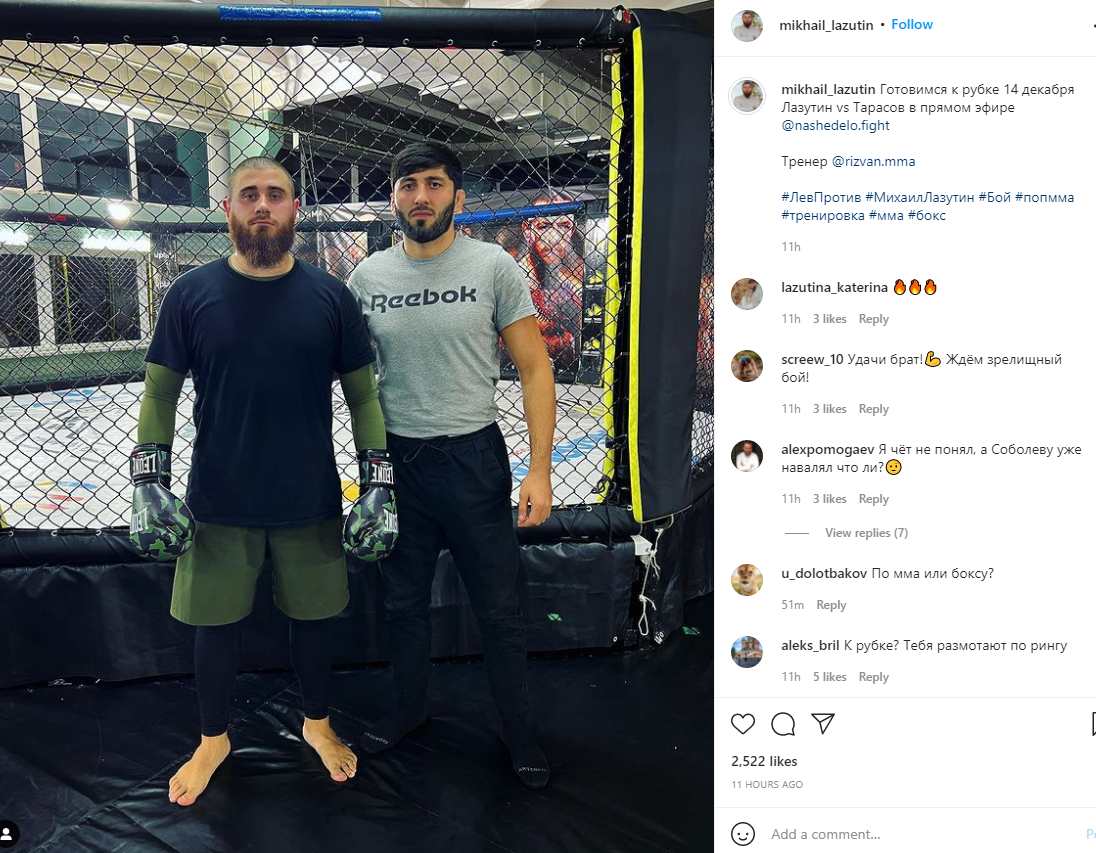Image resolution: width=1096 pixels, height=853 pixels.
Task: Open the #тренировка hashtag
Action: click(x=823, y=215)
